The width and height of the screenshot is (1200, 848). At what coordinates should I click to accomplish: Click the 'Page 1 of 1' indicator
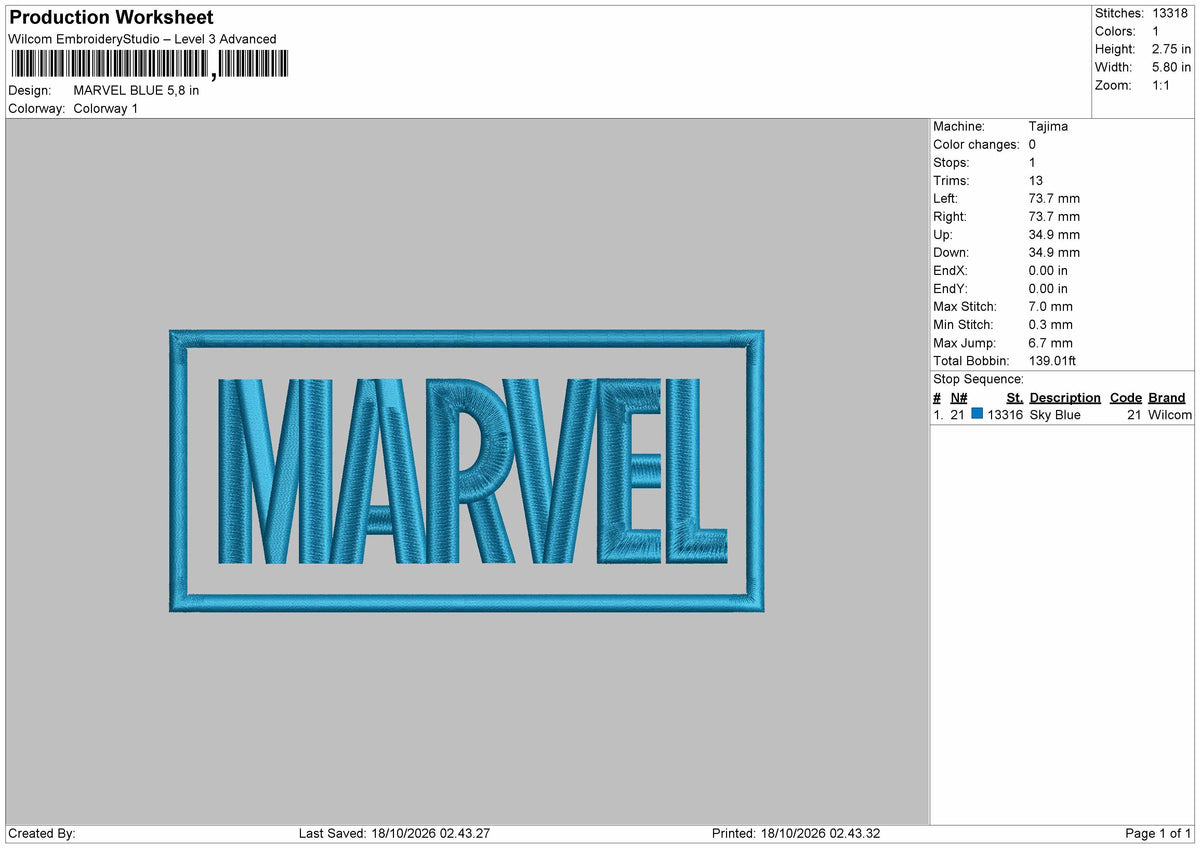[1158, 833]
